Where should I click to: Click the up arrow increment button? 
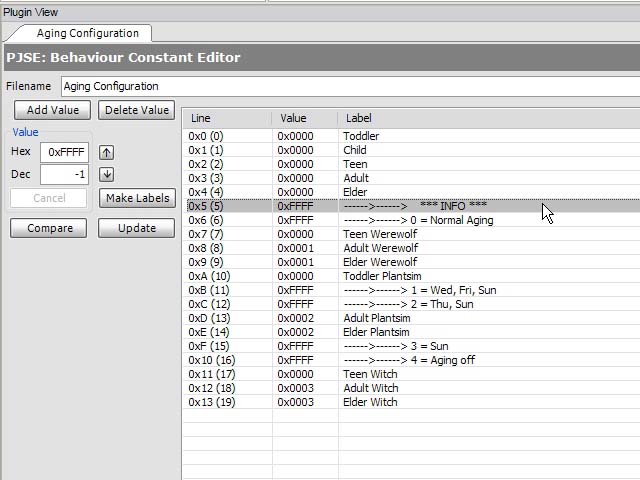(107, 153)
